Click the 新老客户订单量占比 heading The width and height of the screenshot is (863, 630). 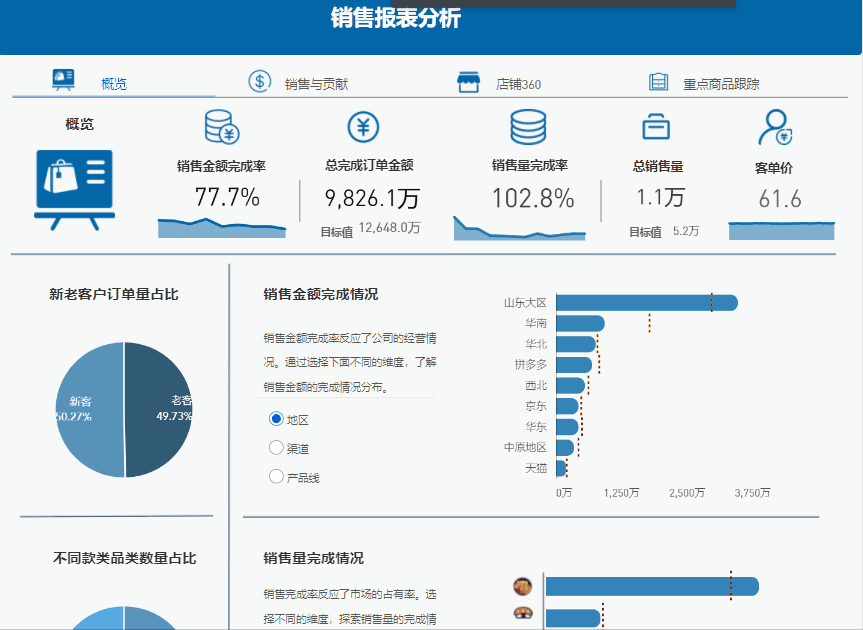coord(114,294)
